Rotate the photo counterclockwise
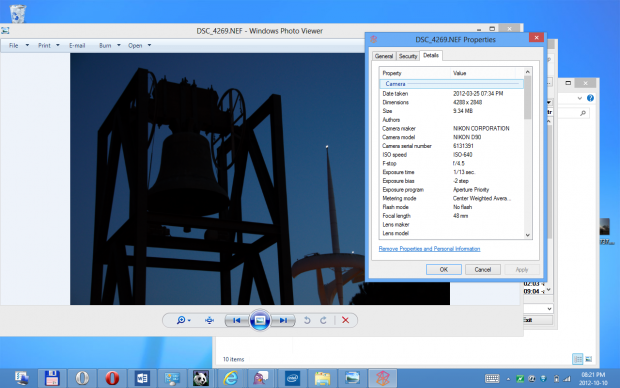620x388 pixels. click(x=307, y=320)
